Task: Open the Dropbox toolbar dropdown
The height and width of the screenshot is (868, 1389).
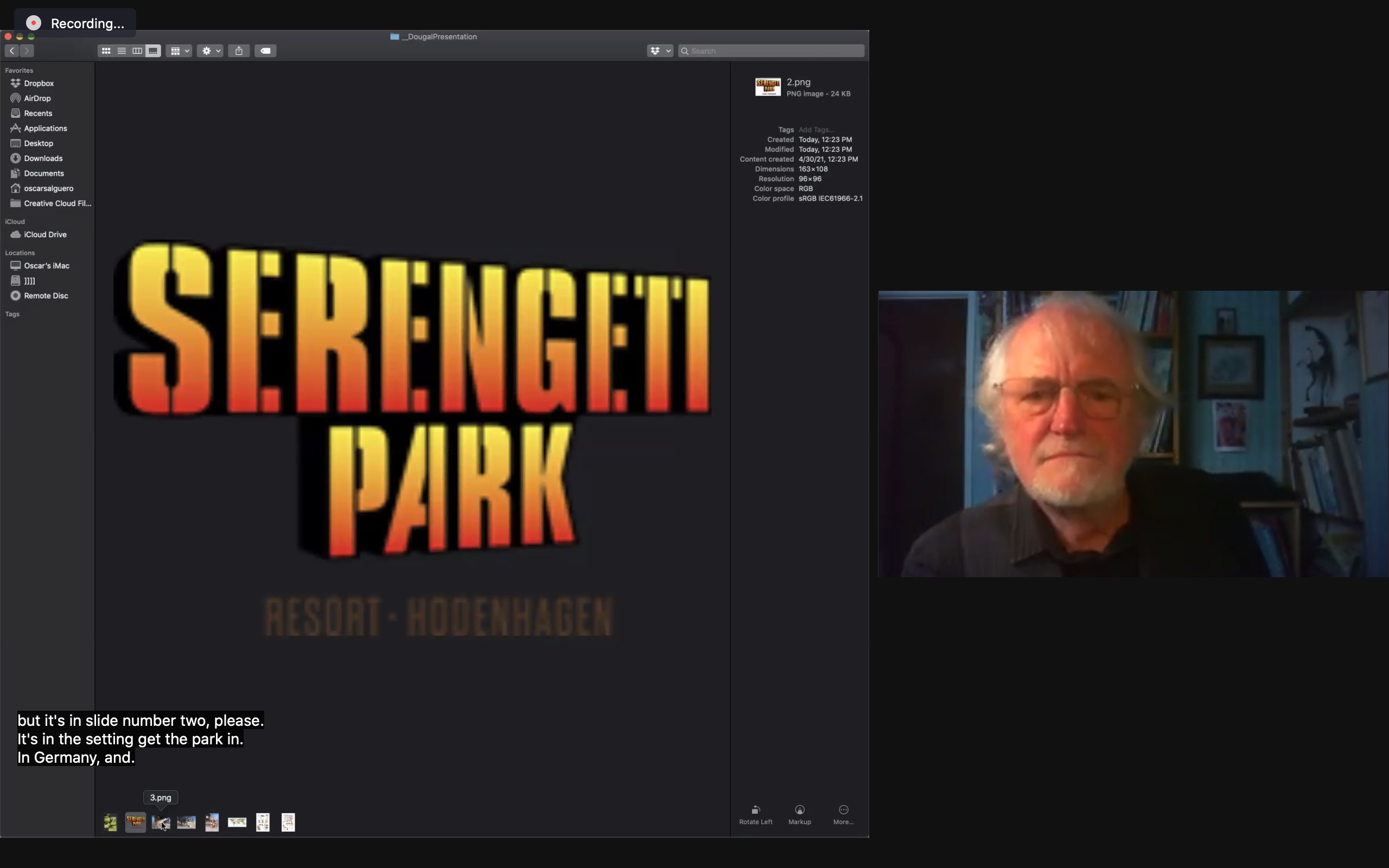Action: [x=659, y=51]
